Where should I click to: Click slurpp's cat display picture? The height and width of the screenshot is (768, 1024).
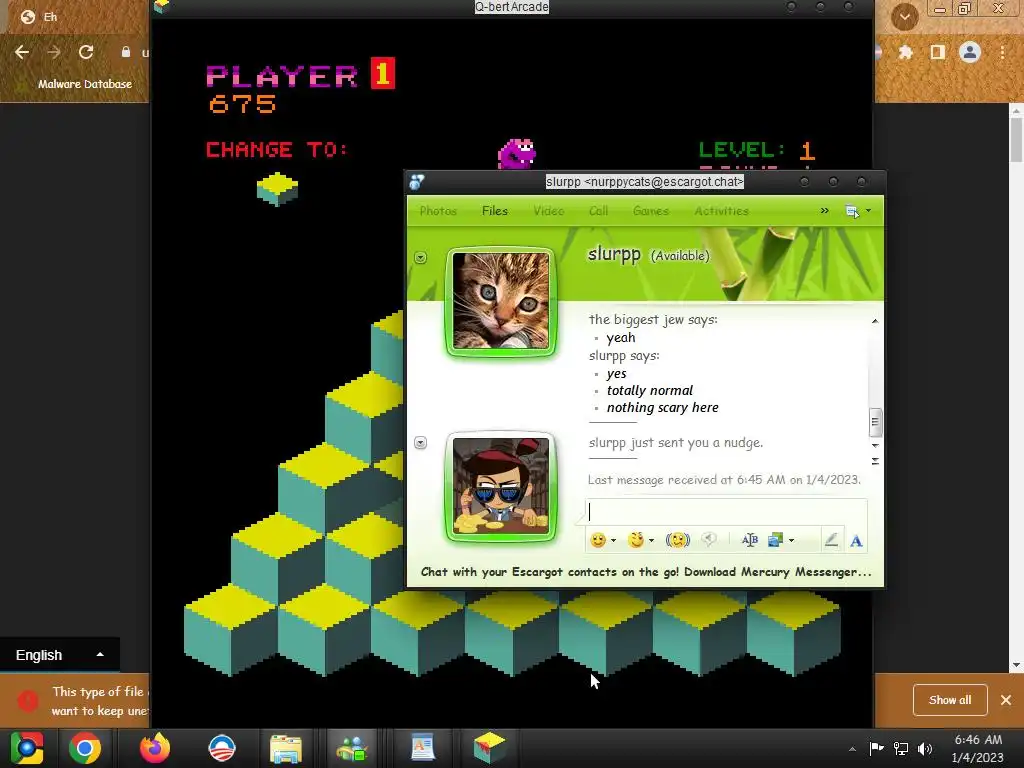[x=501, y=301]
